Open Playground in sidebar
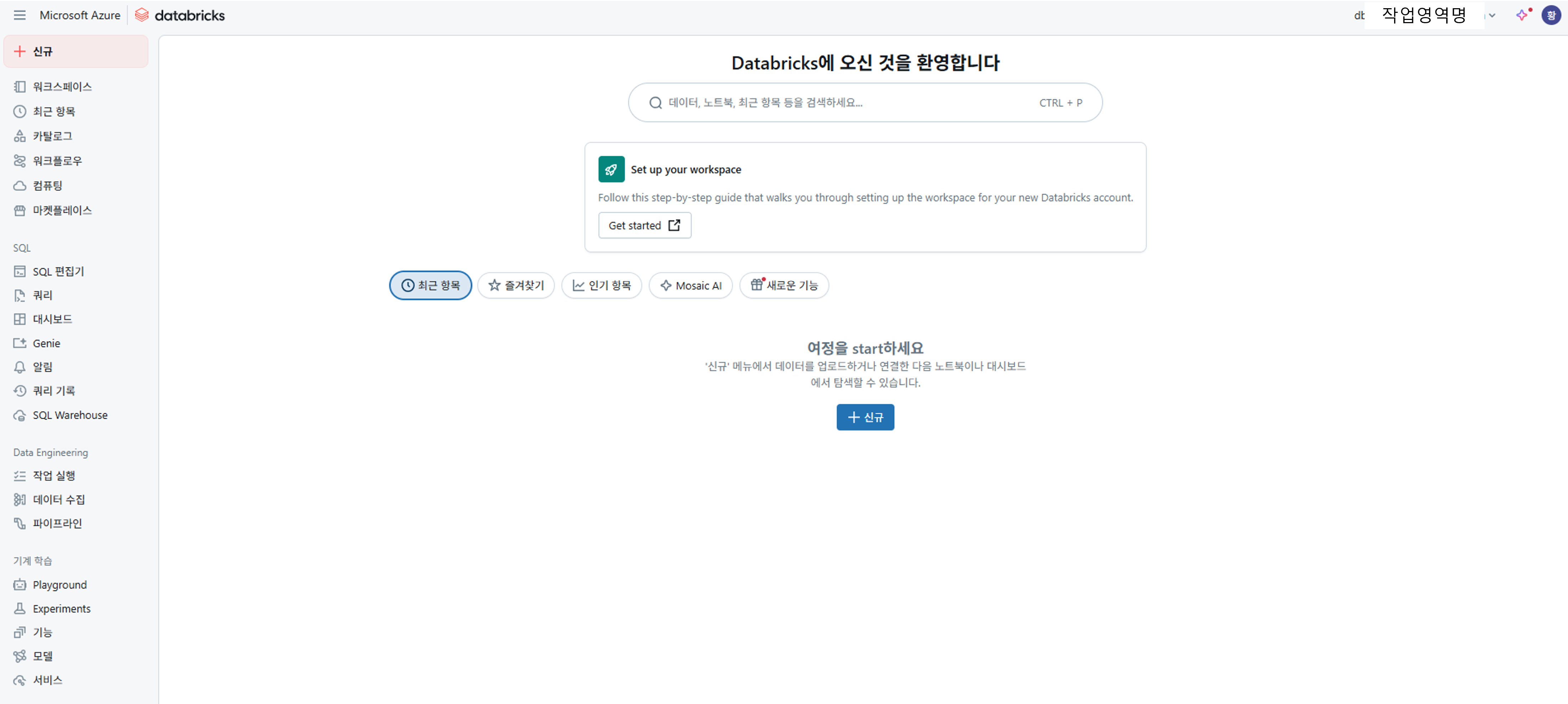 [76, 585]
